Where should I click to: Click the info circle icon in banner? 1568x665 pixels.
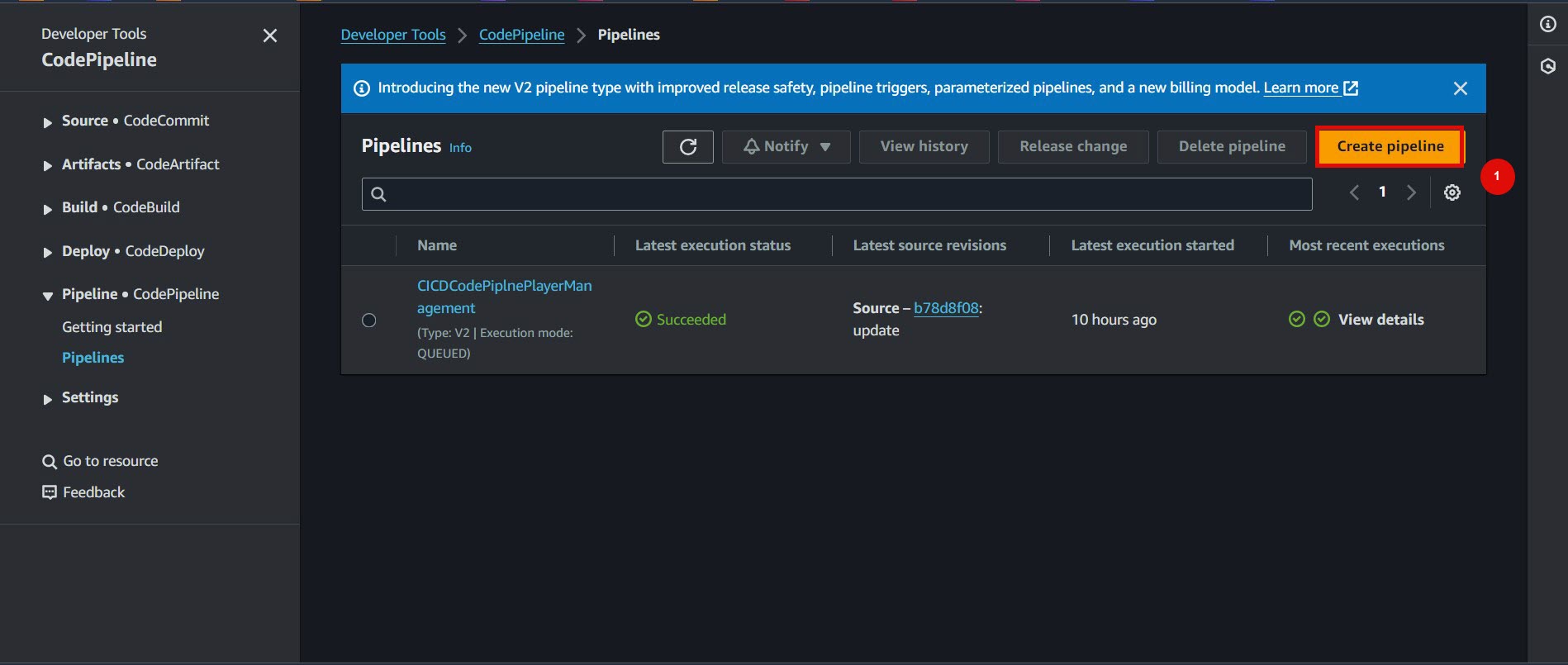click(362, 88)
